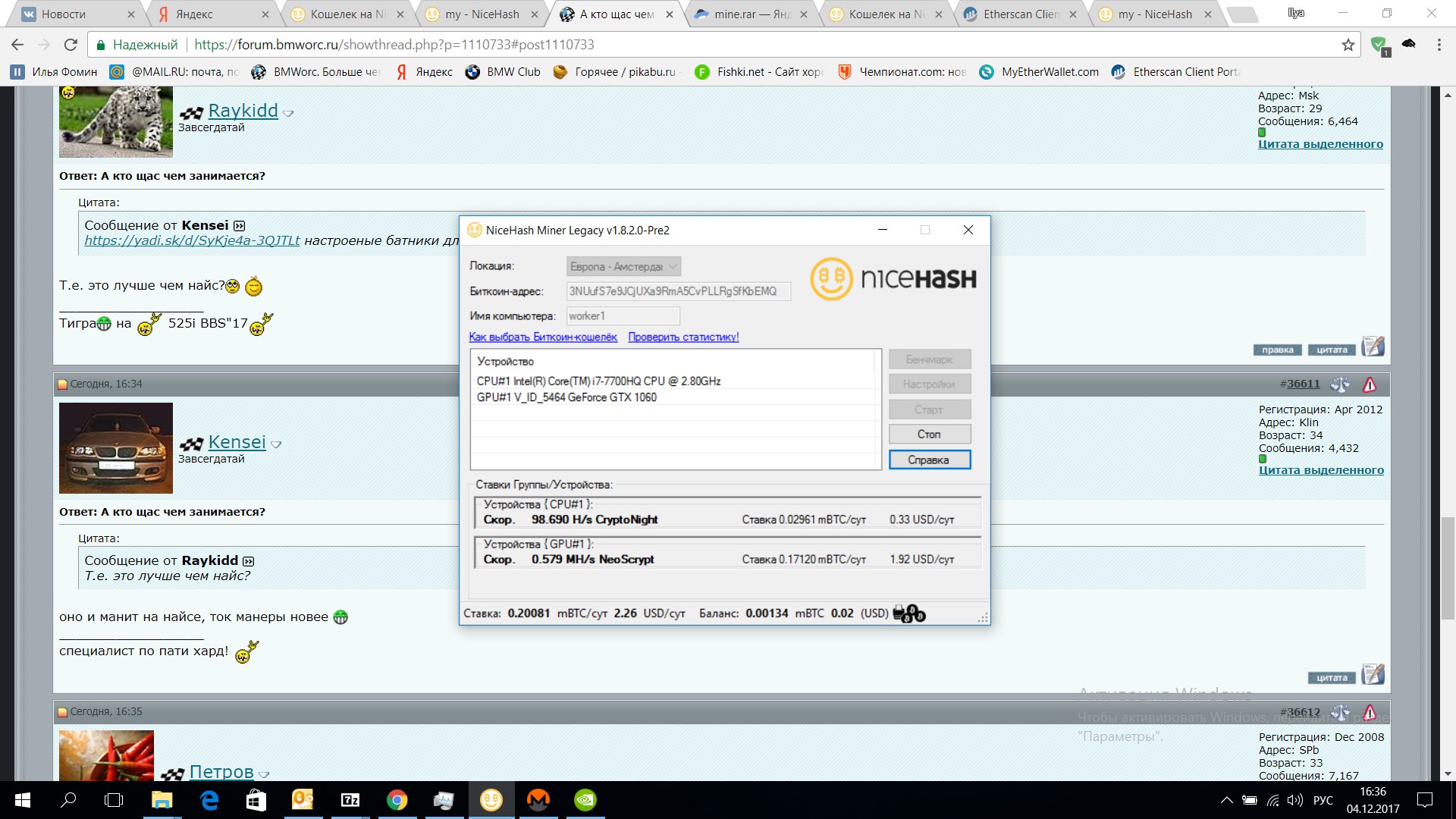Click the Стоп button in NiceHash
Image resolution: width=1456 pixels, height=819 pixels.
[930, 435]
